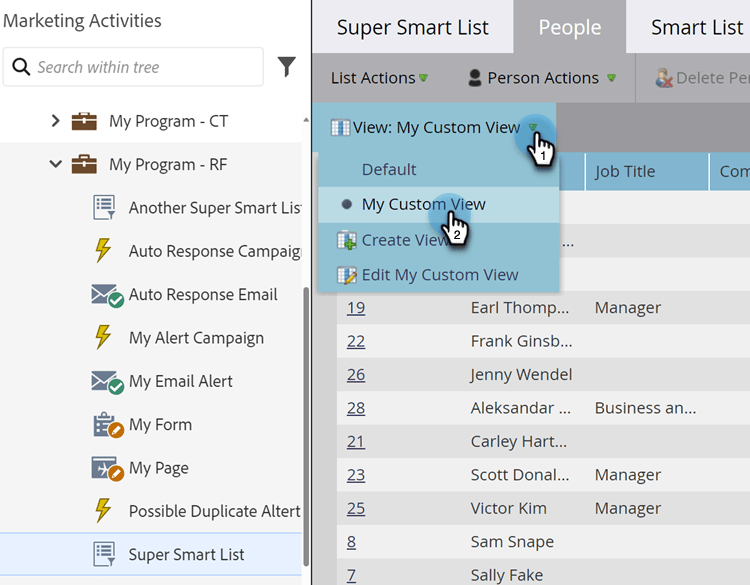Click the My Program - CT briefcase icon
The image size is (750, 585).
[x=84, y=121]
